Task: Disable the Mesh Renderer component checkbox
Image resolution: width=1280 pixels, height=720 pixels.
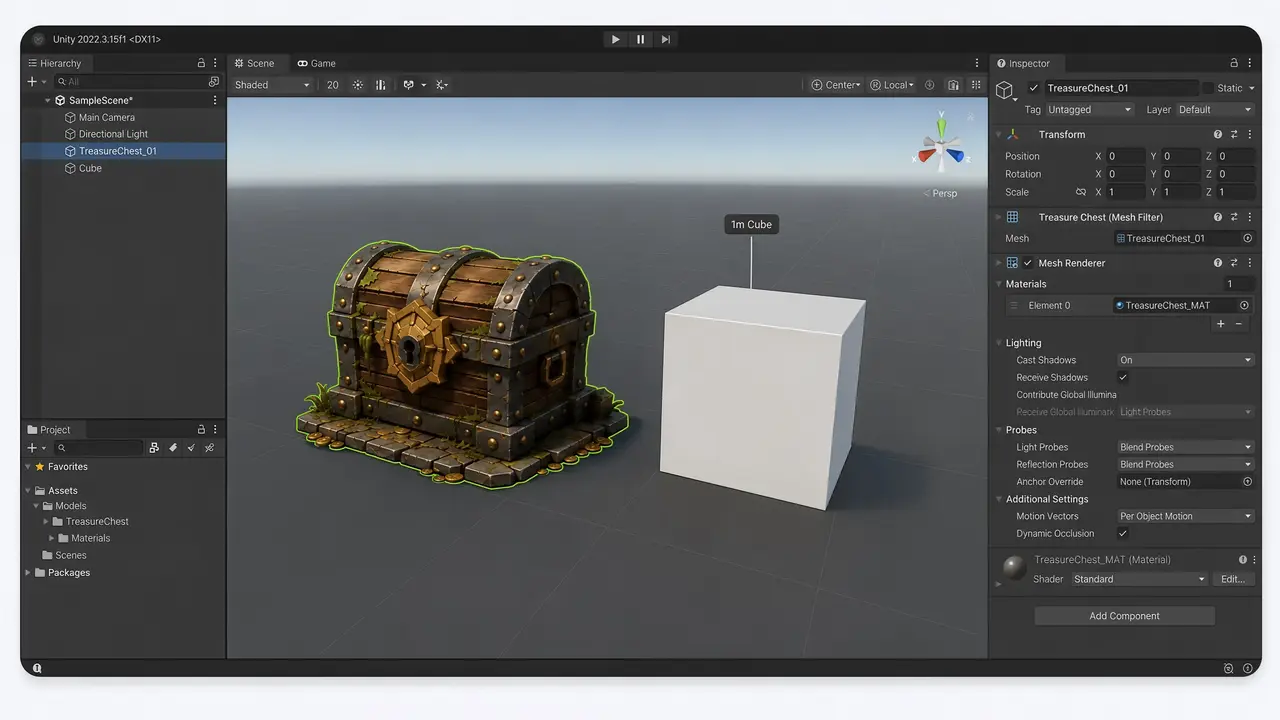Action: click(1028, 263)
